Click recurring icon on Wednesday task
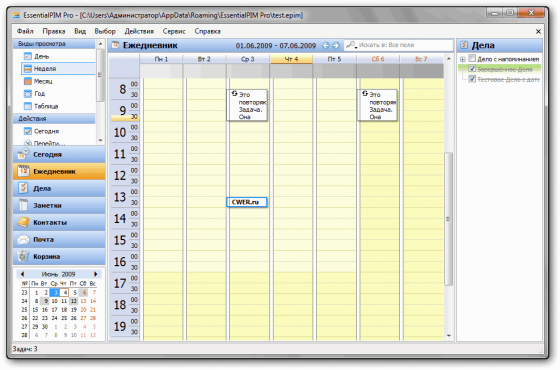 coord(234,94)
